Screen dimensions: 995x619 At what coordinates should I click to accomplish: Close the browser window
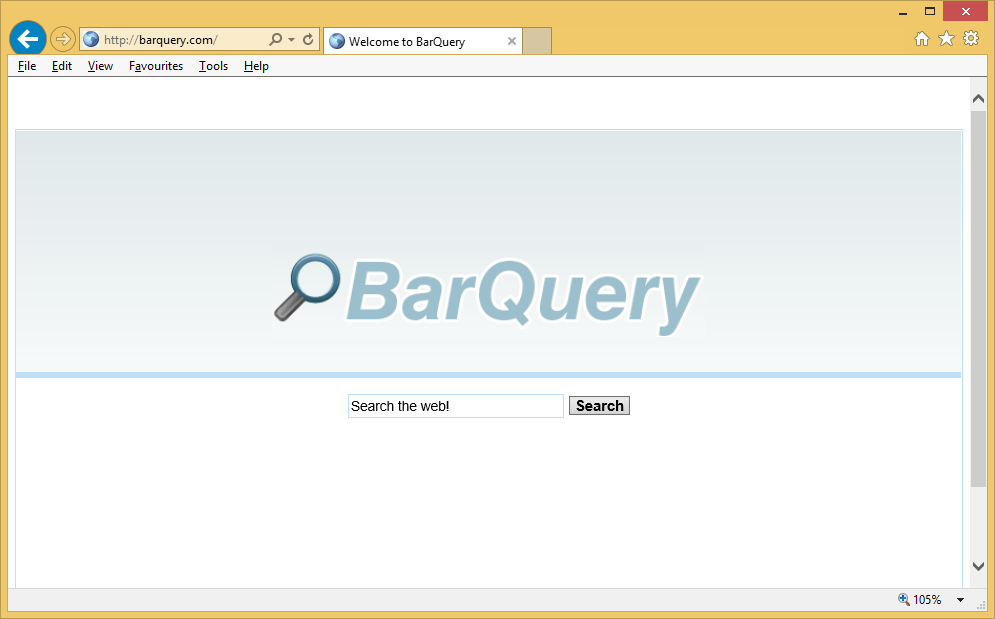[965, 11]
